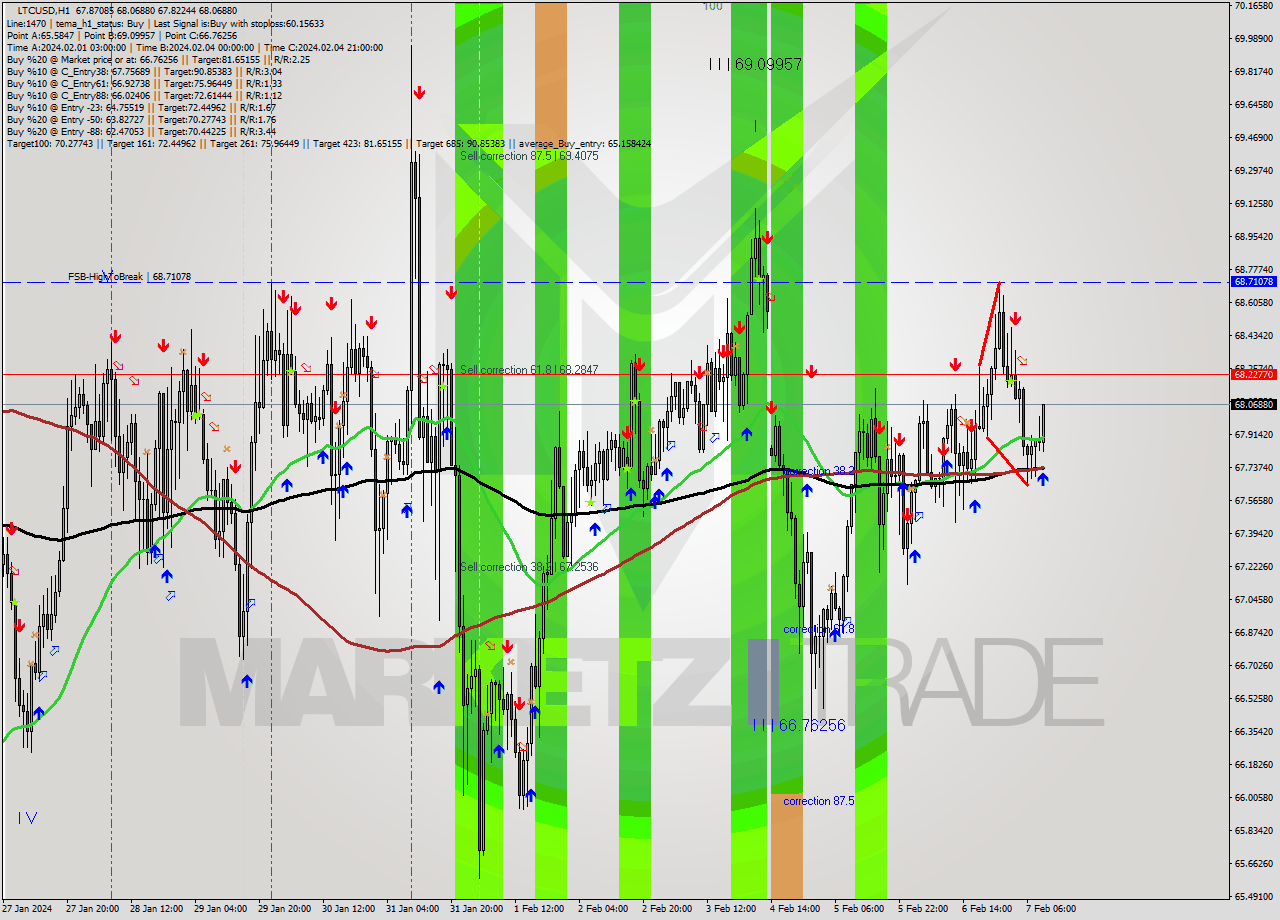This screenshot has height=920, width=1280.
Task: Click the 68.95420 price axis value
Action: click(x=1254, y=237)
